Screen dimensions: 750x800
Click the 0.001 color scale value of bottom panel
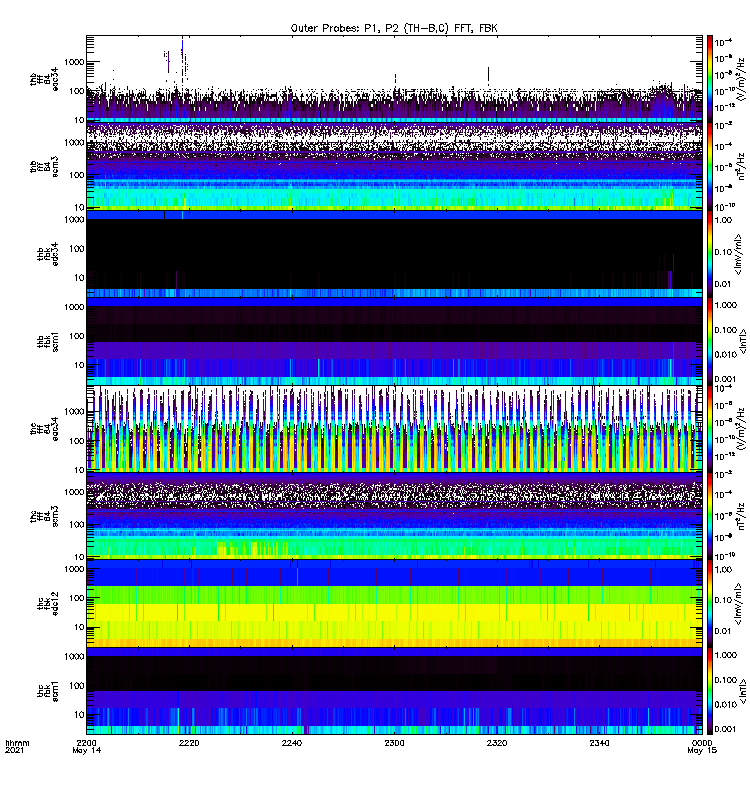pos(726,729)
